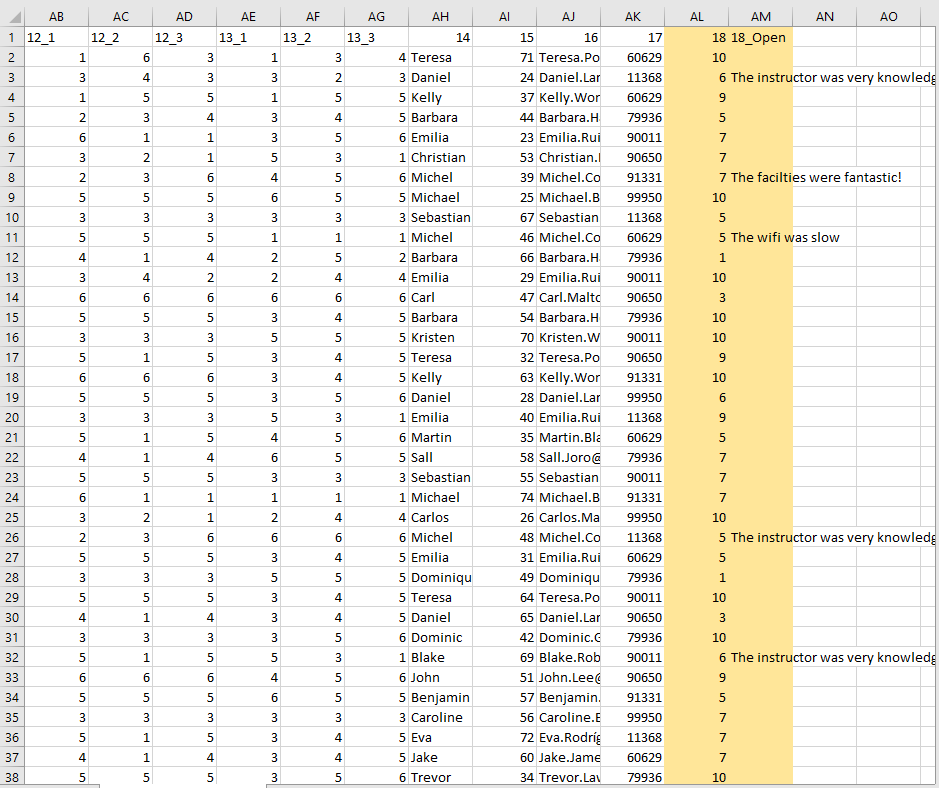
Task: Select the "13_3" header cell
Action: tap(376, 37)
